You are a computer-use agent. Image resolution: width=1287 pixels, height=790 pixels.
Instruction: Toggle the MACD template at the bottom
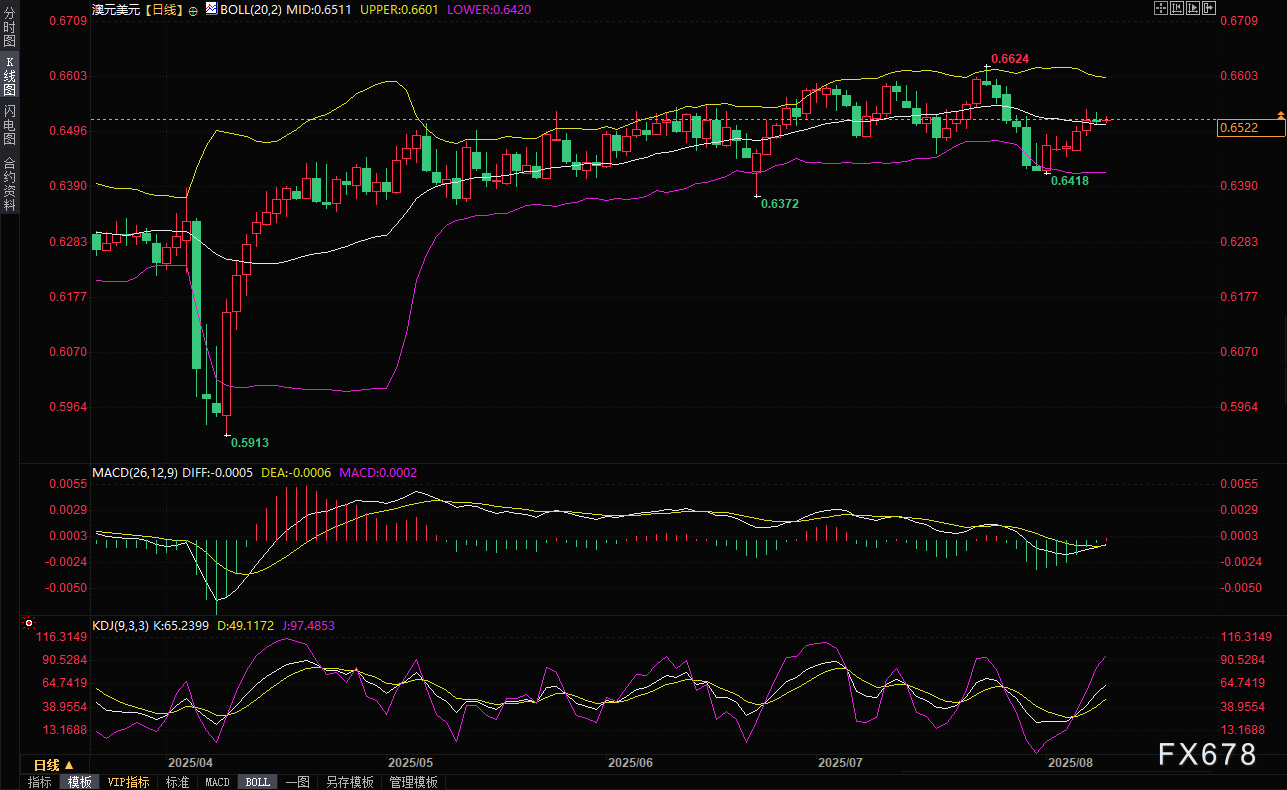click(217, 782)
